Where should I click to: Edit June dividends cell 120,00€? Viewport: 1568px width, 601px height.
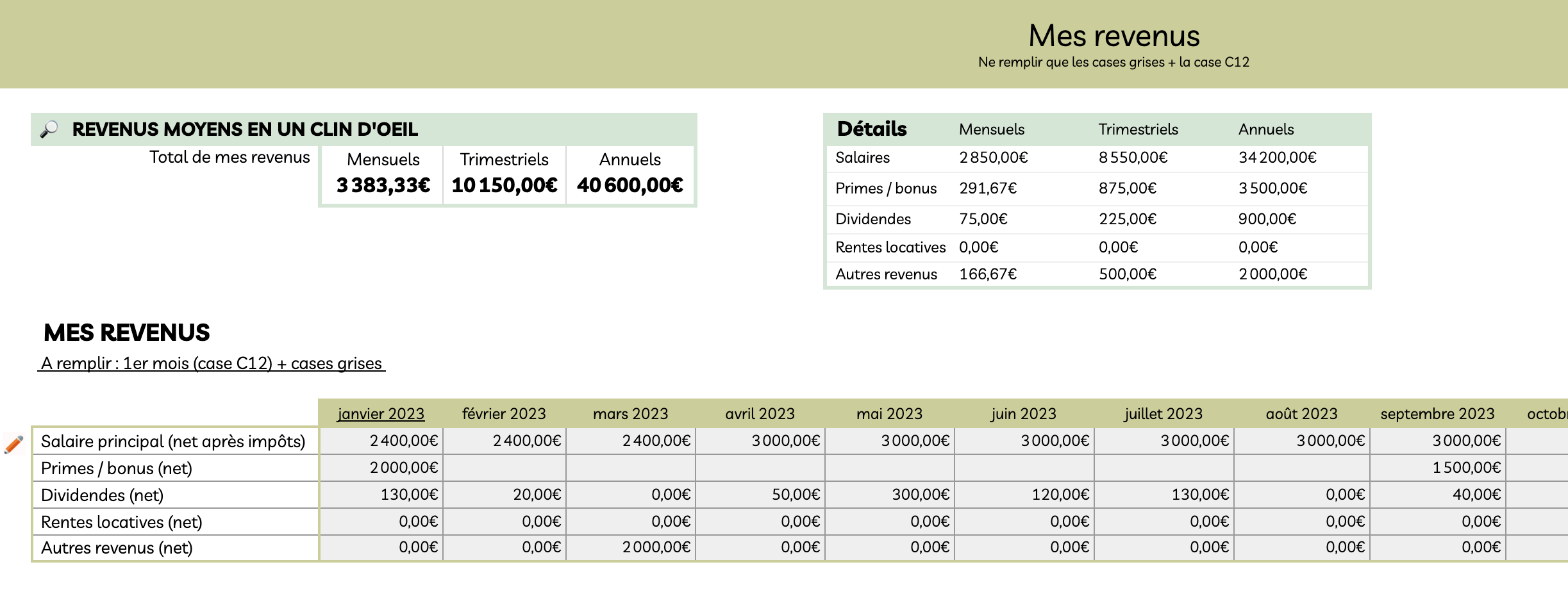(x=1024, y=495)
